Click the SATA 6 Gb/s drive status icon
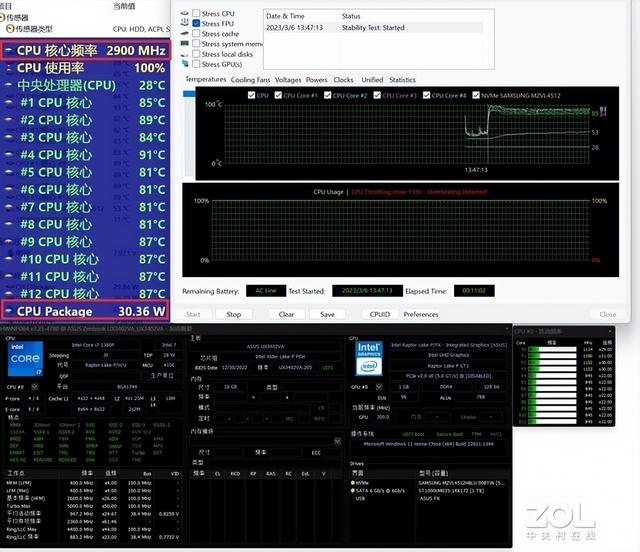The width and height of the screenshot is (640, 552). point(353,491)
